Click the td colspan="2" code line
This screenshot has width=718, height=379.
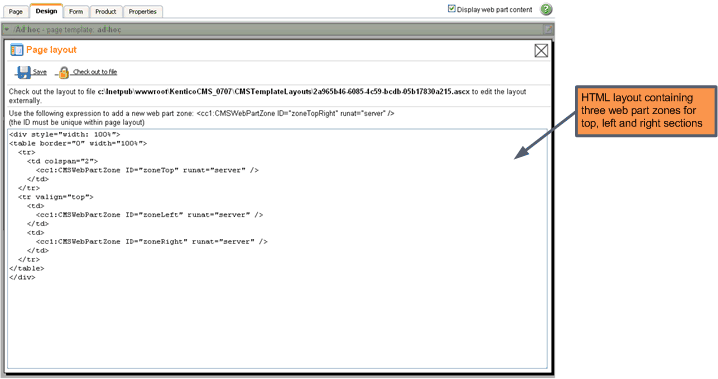click(x=62, y=161)
